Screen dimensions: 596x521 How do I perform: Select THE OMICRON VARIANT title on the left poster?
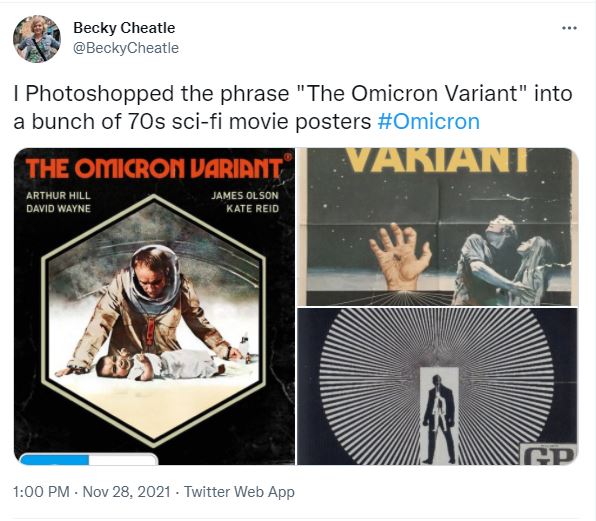[154, 168]
